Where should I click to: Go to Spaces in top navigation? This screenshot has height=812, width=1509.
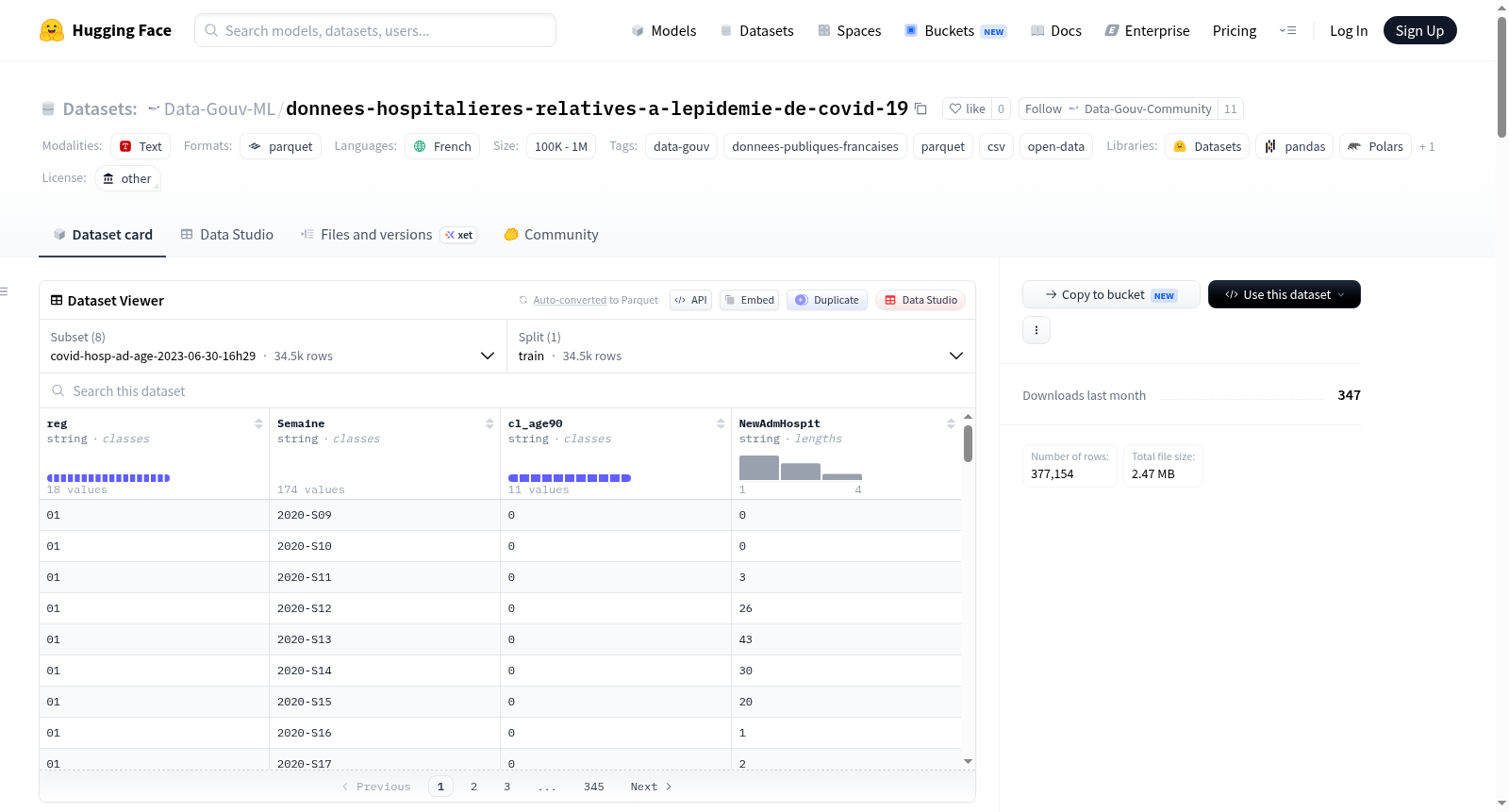click(849, 31)
